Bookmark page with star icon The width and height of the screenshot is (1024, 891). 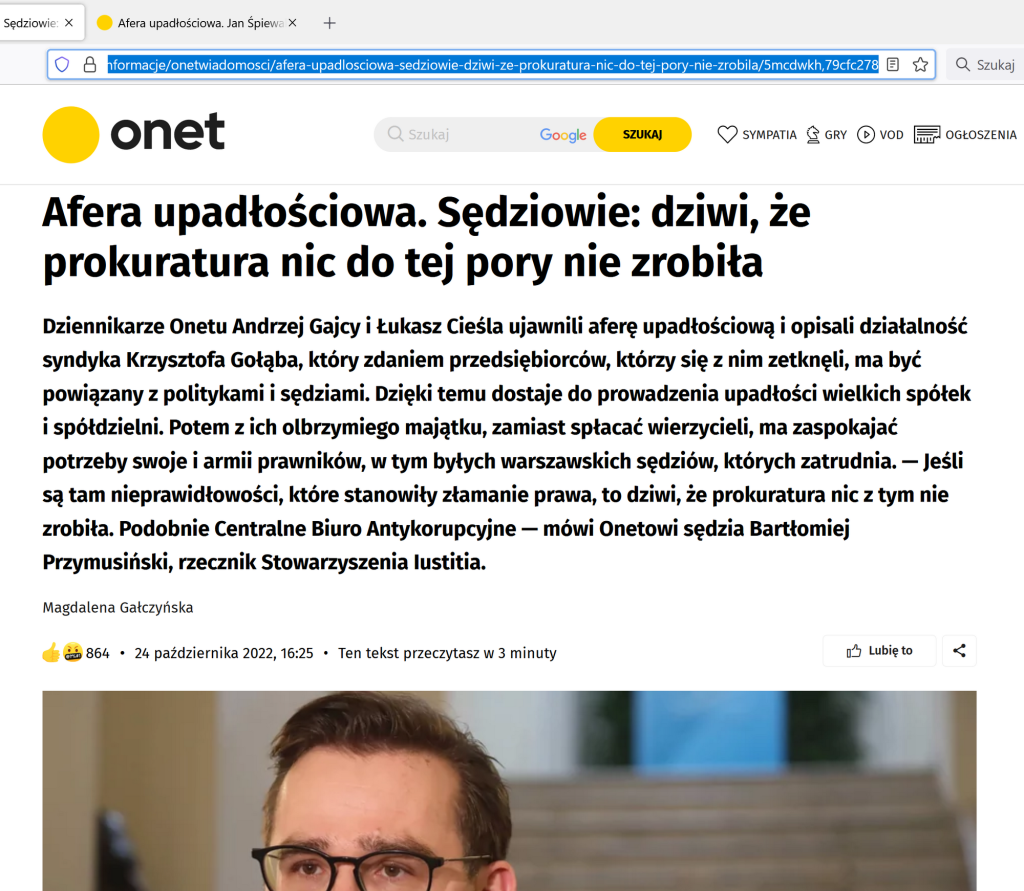[x=920, y=65]
